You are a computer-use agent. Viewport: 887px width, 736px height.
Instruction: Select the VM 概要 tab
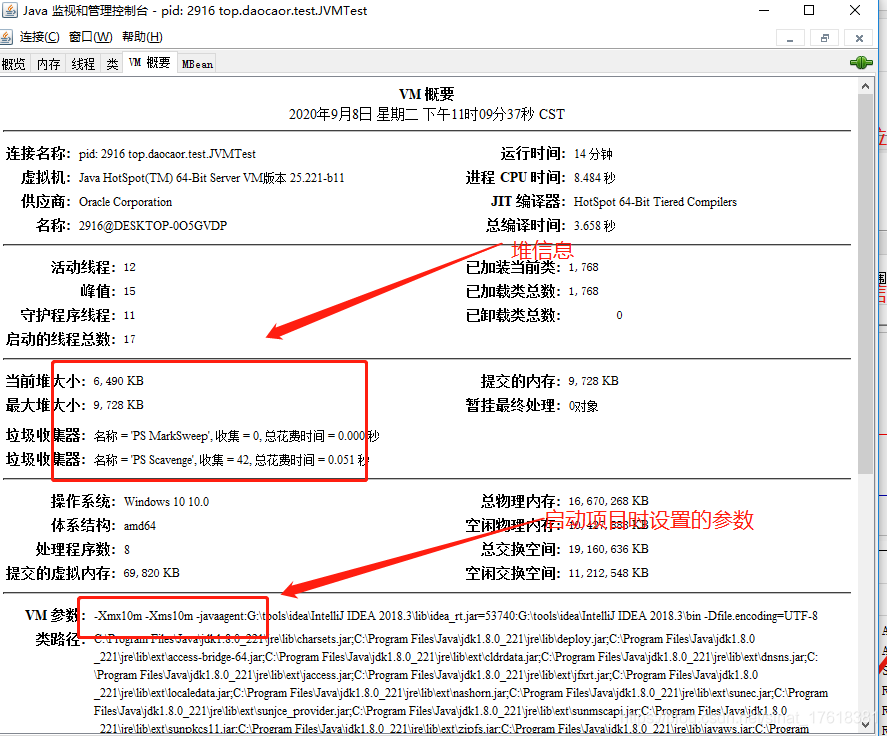(x=149, y=63)
